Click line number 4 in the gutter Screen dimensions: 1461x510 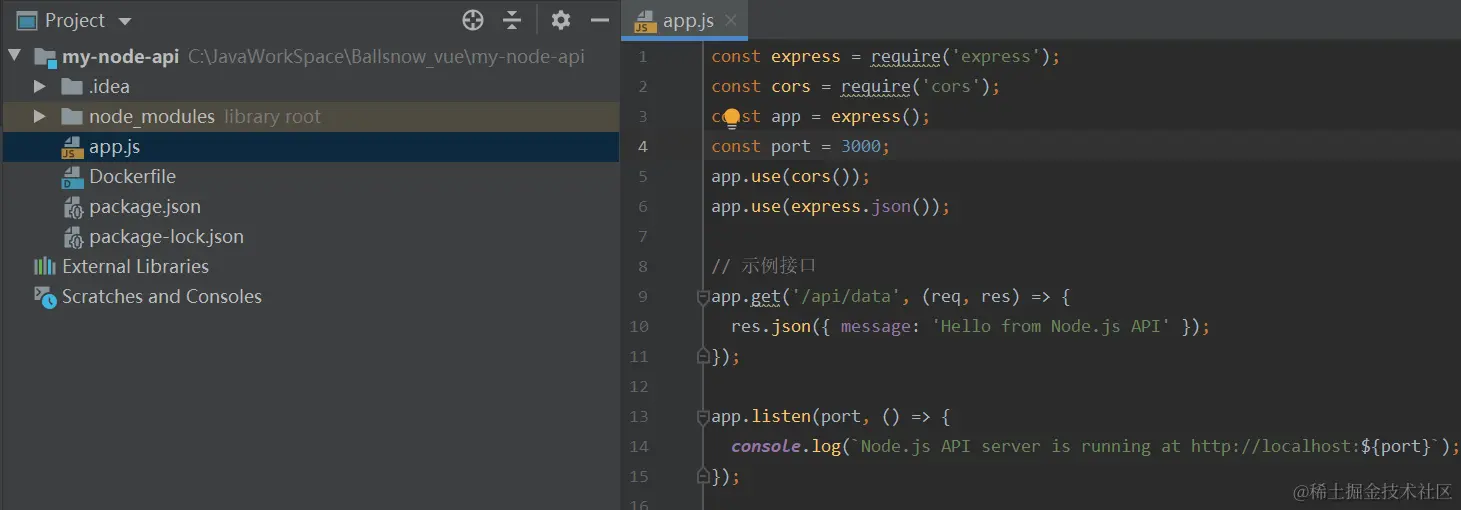(643, 147)
